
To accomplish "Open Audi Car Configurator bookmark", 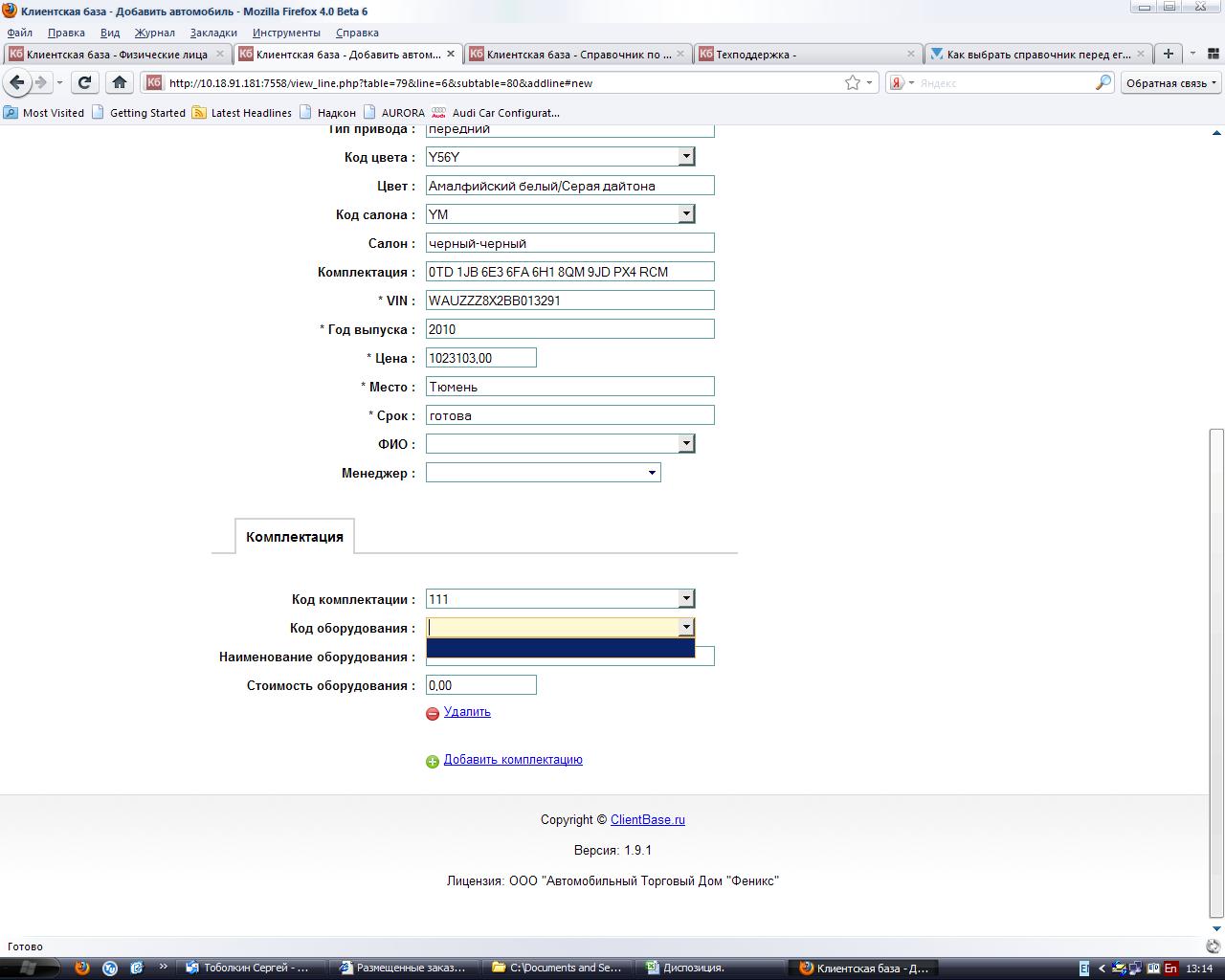I will click(x=496, y=112).
